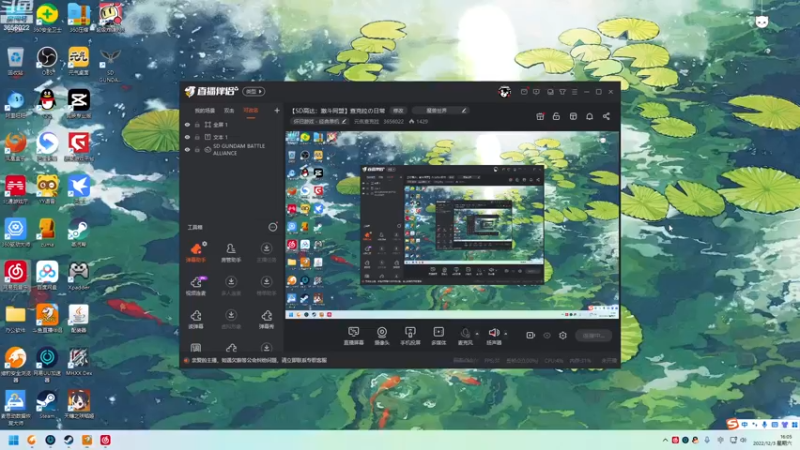Select SD GUNDAM BATTLE ALLIANCE source row
800x450 pixels.
tap(232, 149)
